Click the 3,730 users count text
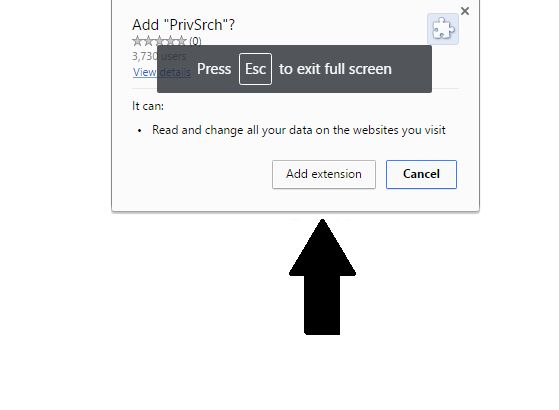 tap(159, 56)
